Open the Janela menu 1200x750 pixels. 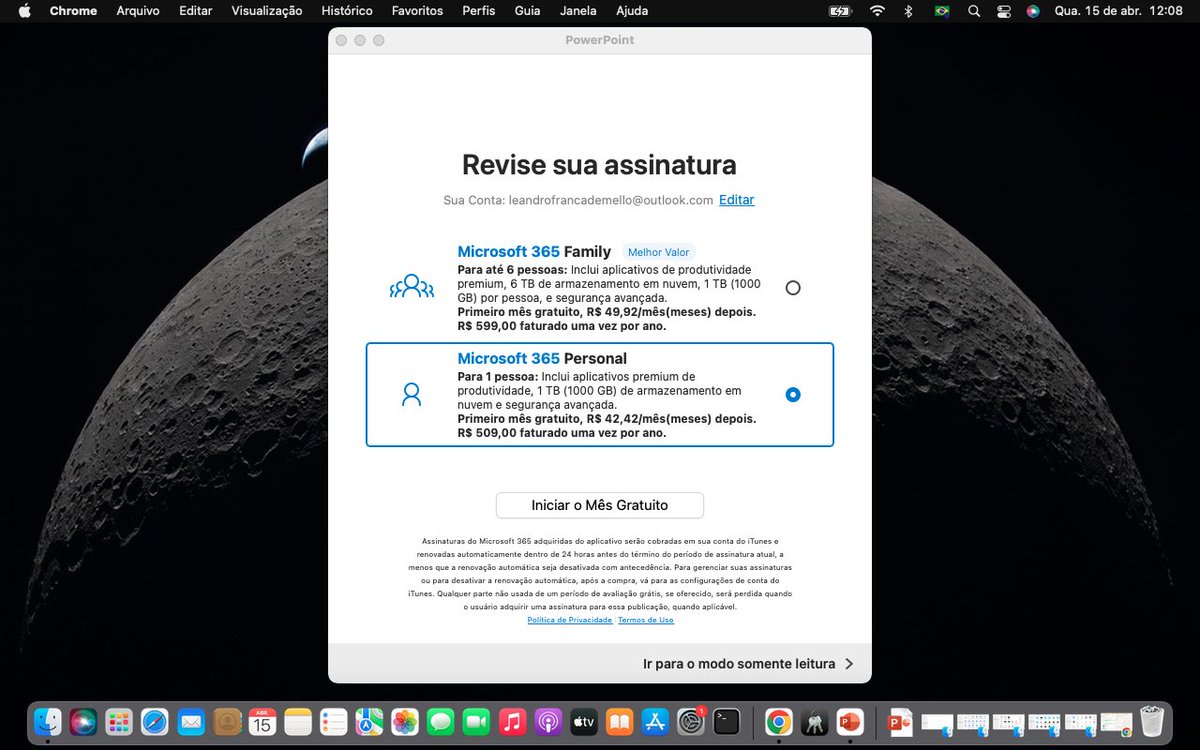tap(579, 11)
